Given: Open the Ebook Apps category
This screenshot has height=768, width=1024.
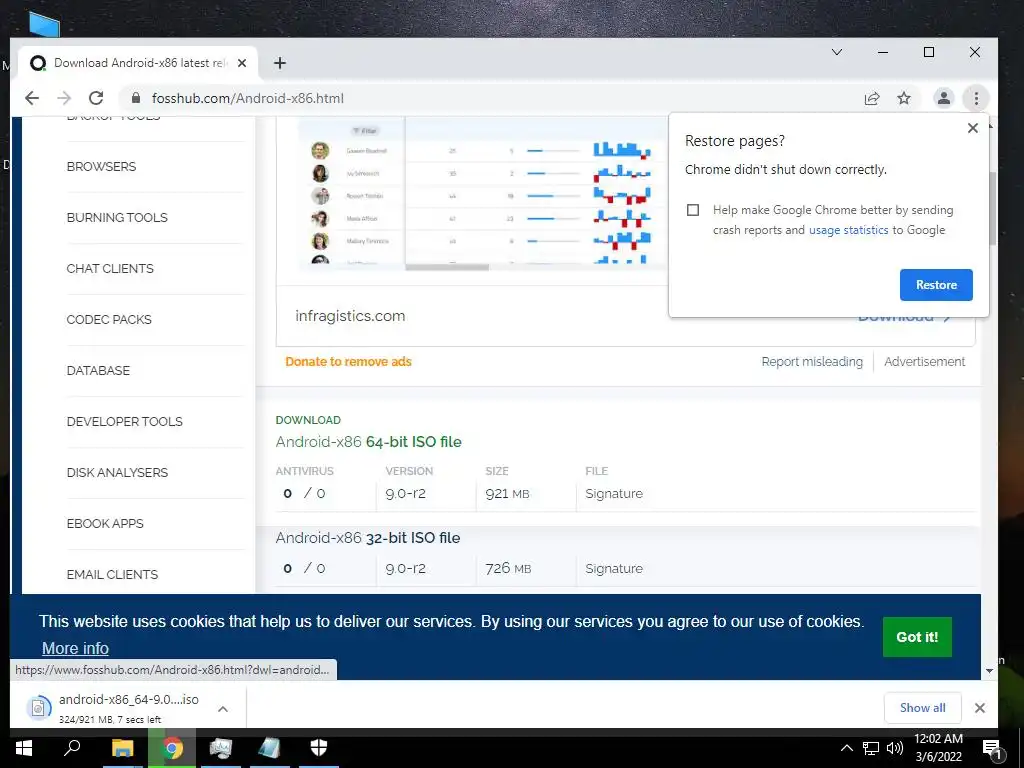Looking at the screenshot, I should pos(104,523).
